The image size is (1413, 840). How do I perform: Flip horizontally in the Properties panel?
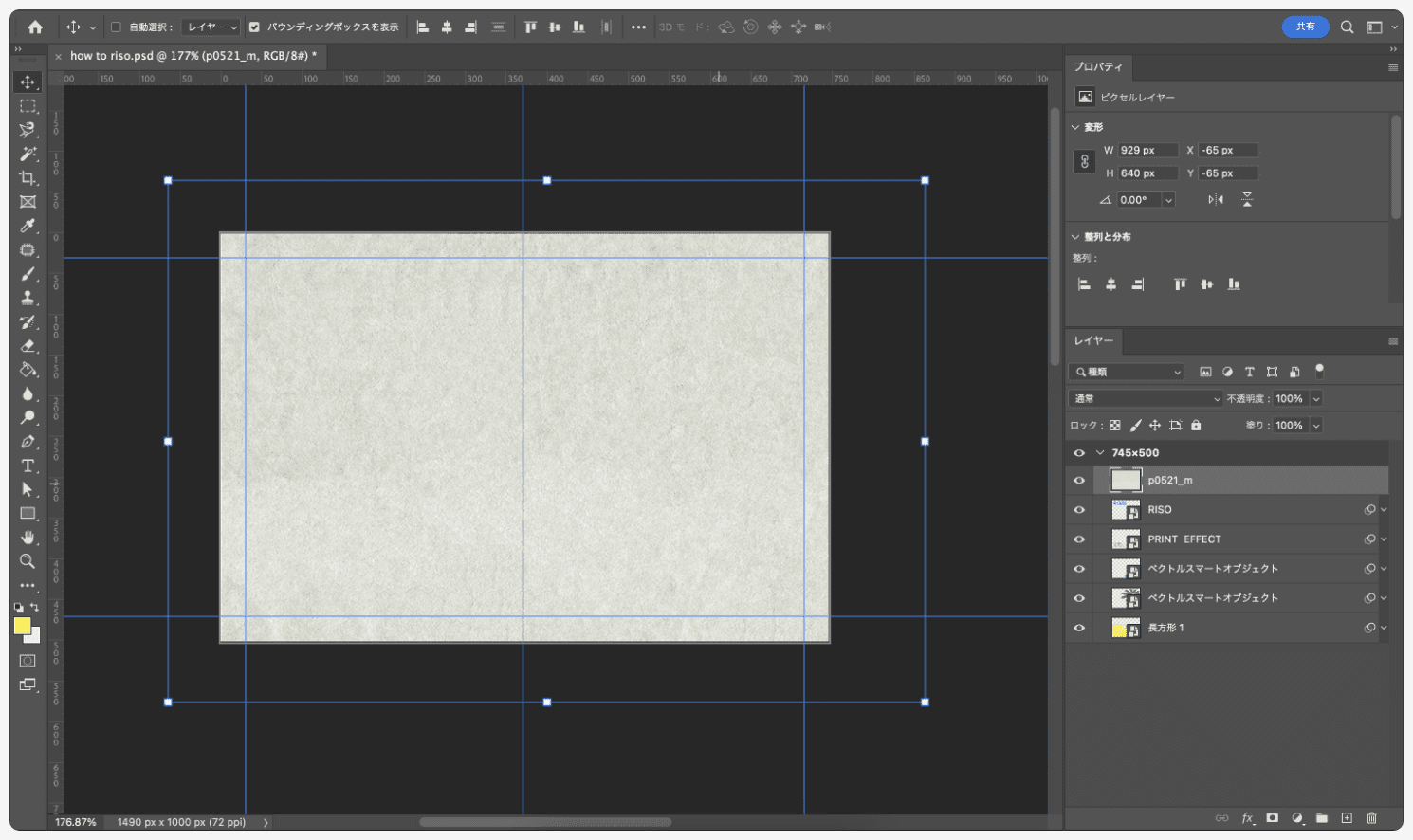(1216, 199)
